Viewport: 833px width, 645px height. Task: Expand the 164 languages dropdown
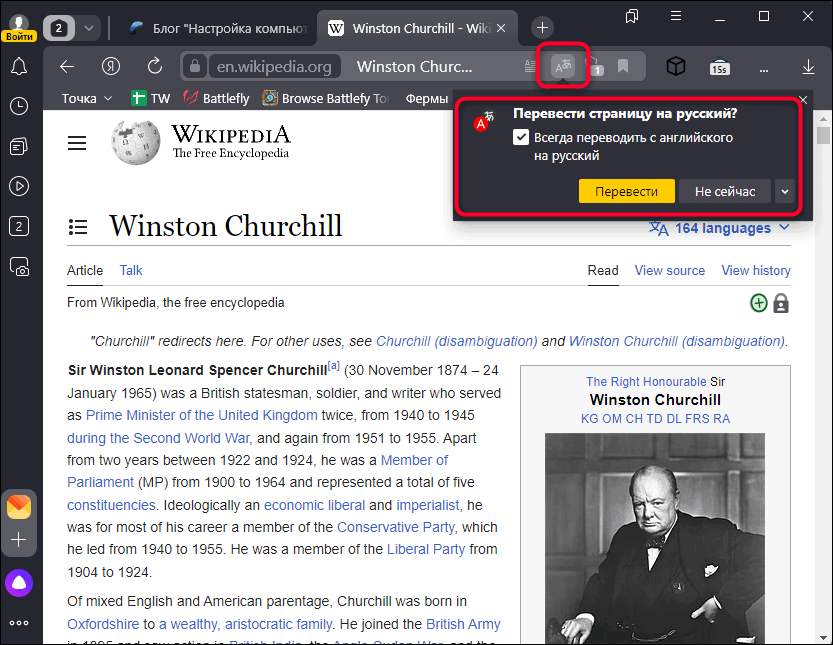[x=719, y=228]
